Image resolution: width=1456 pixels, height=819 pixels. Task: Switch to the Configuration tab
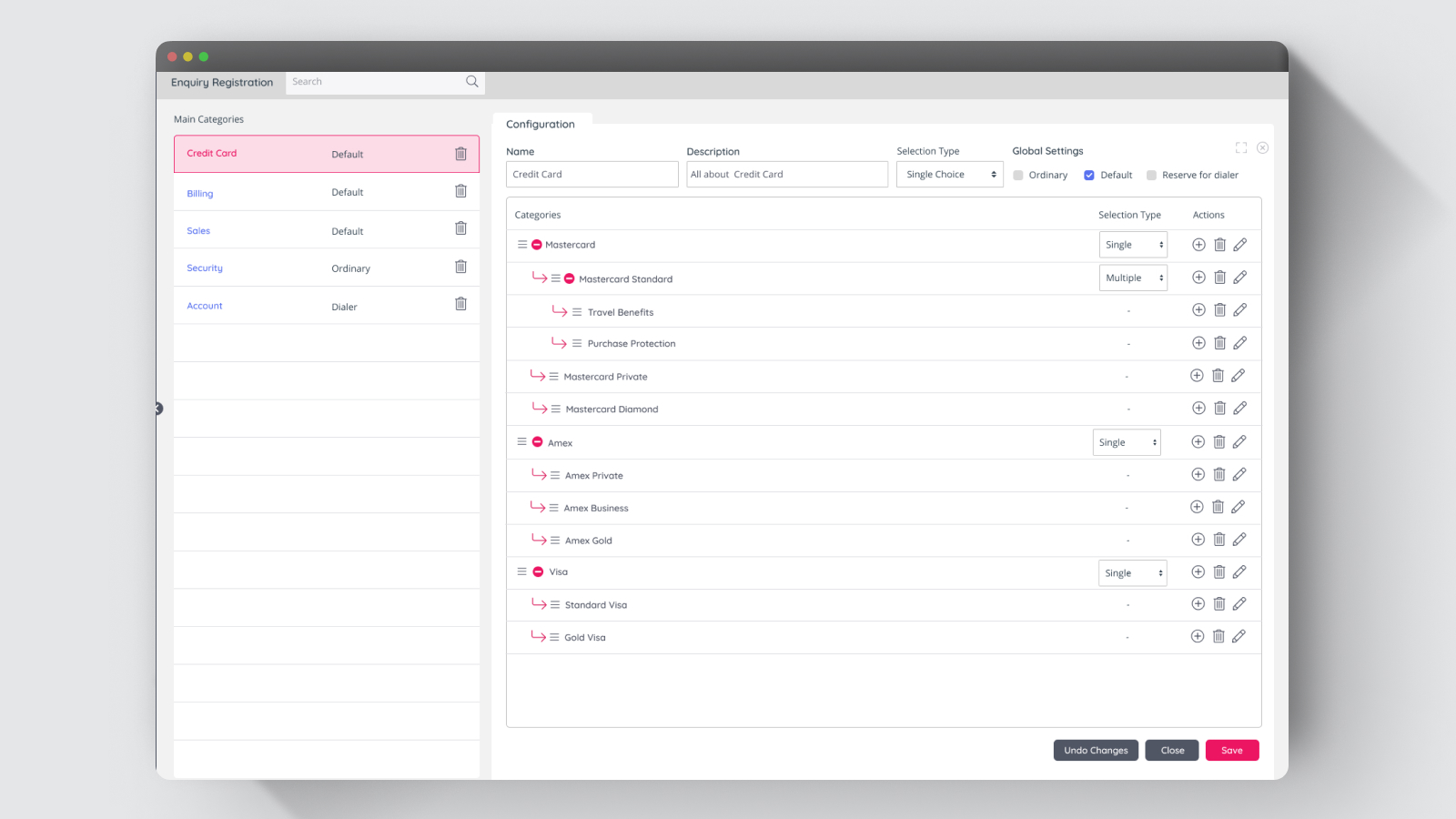[541, 125]
